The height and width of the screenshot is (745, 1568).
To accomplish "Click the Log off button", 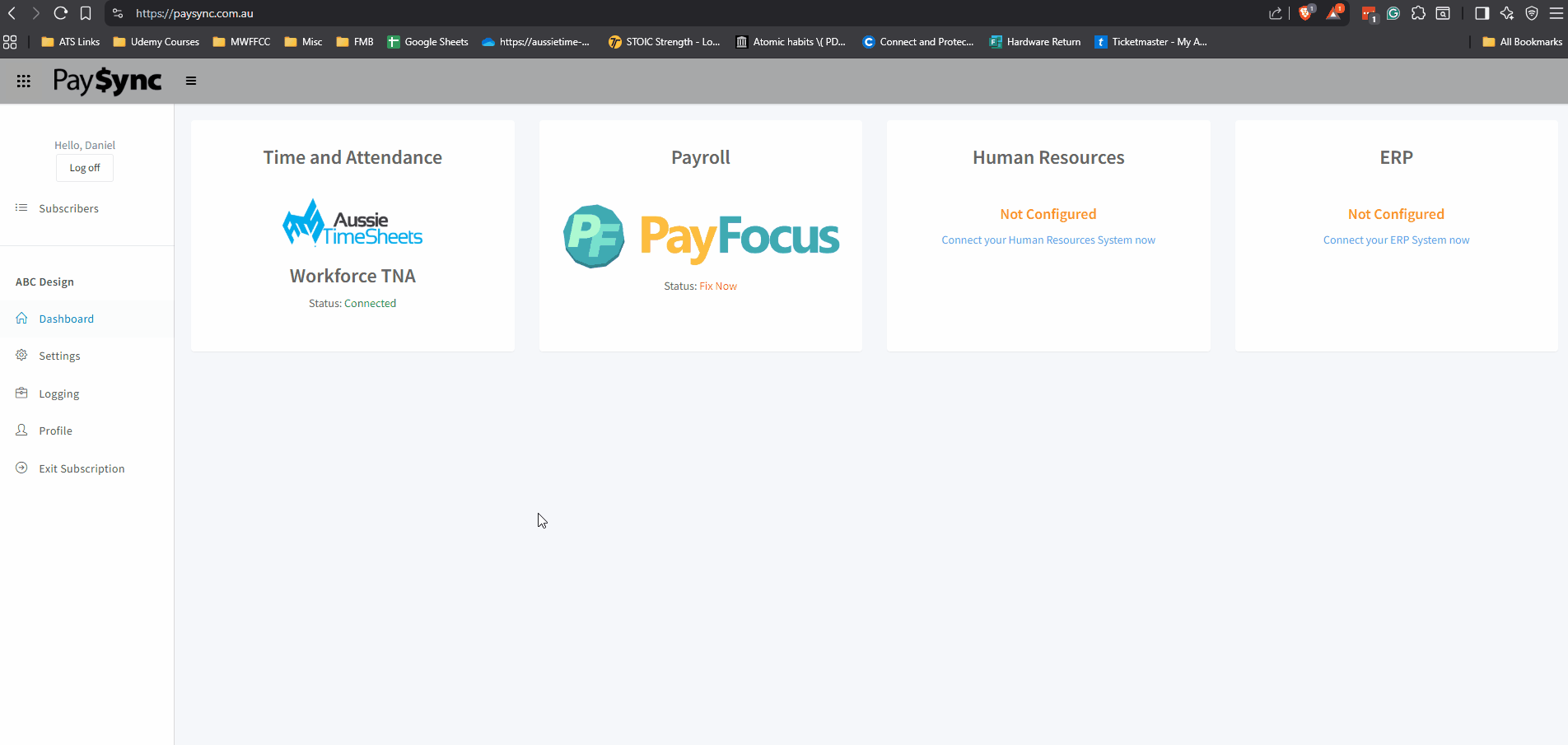I will coord(85,168).
